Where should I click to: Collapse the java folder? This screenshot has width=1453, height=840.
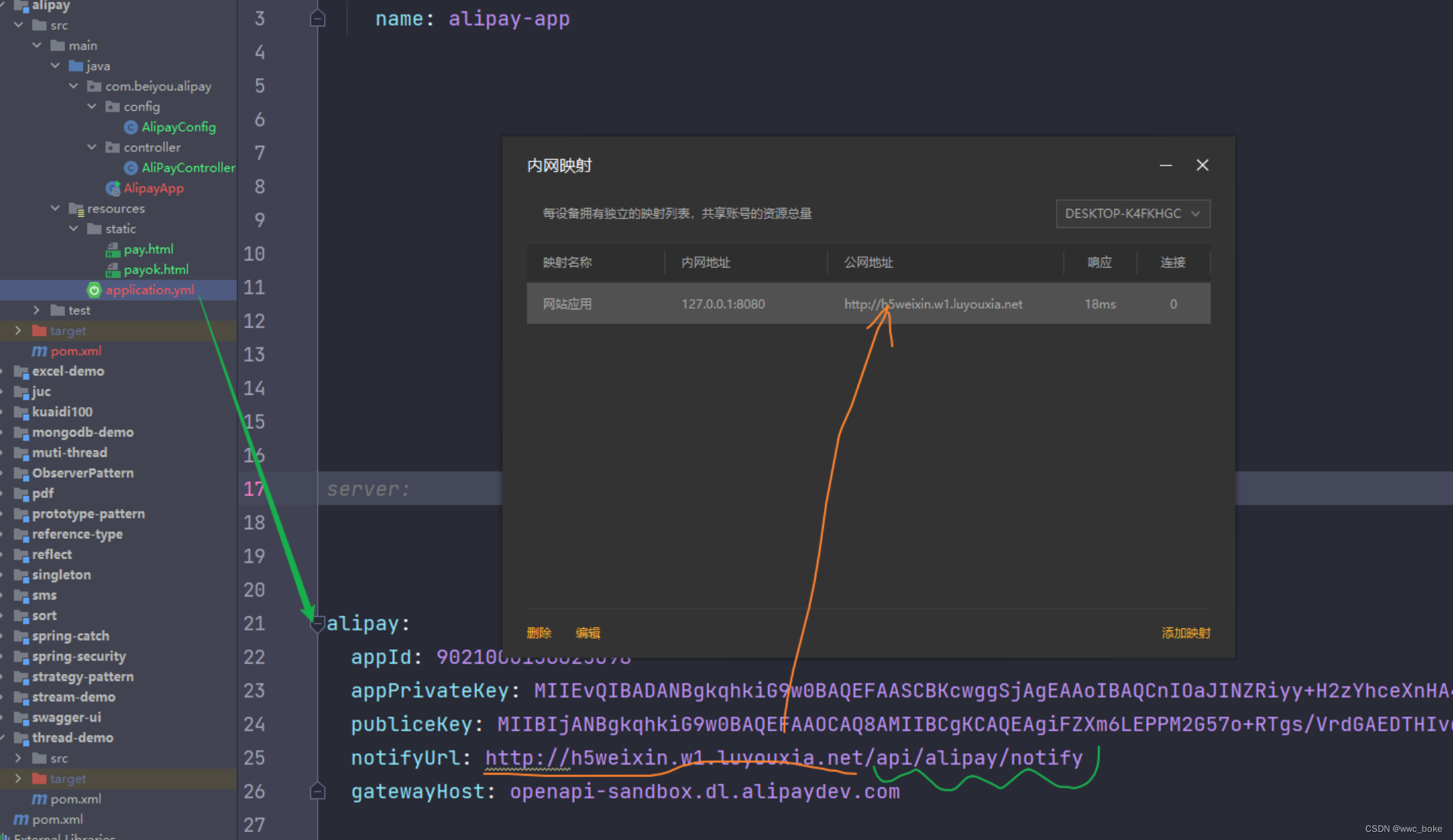(56, 66)
